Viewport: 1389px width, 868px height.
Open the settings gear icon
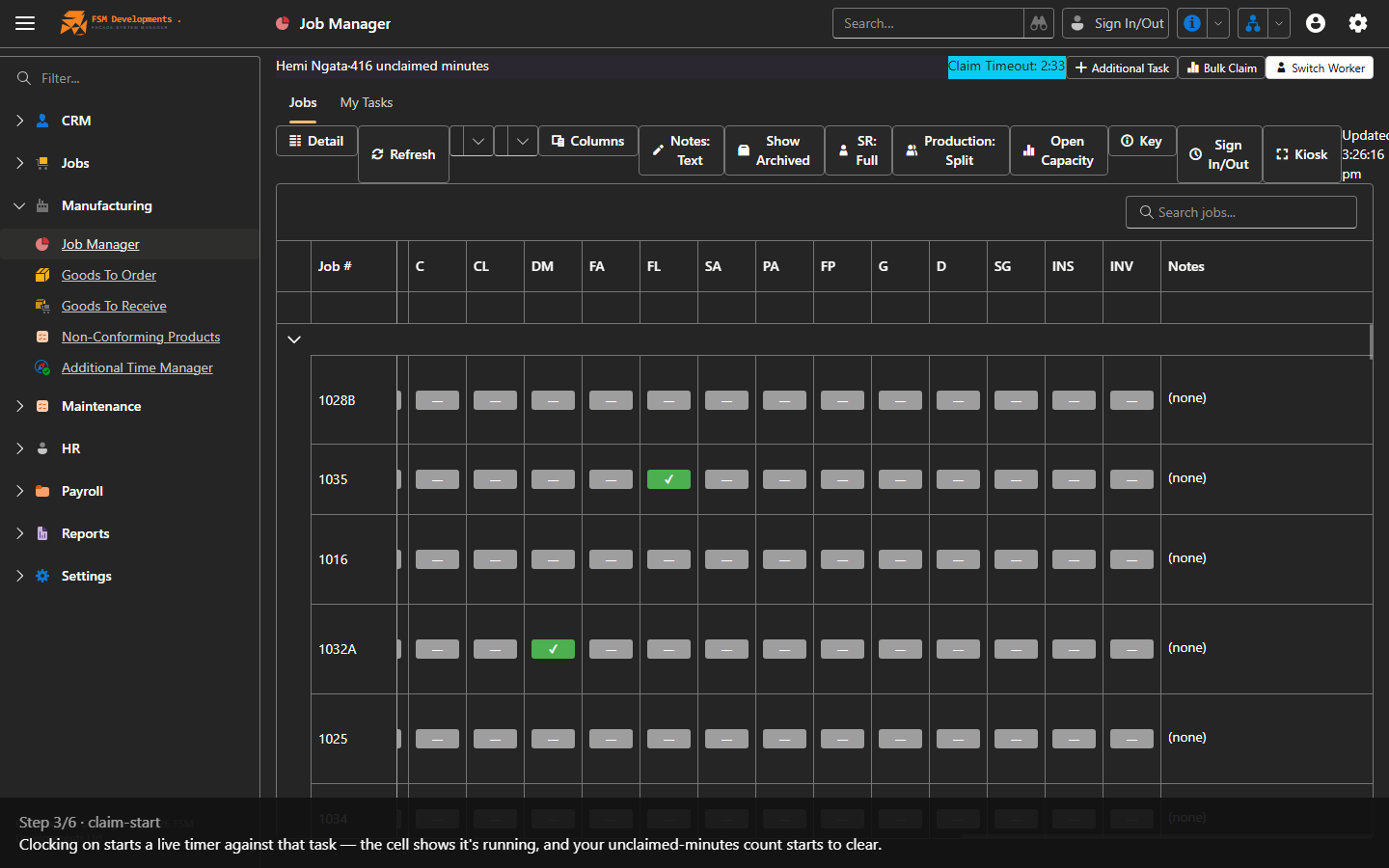(x=1358, y=23)
